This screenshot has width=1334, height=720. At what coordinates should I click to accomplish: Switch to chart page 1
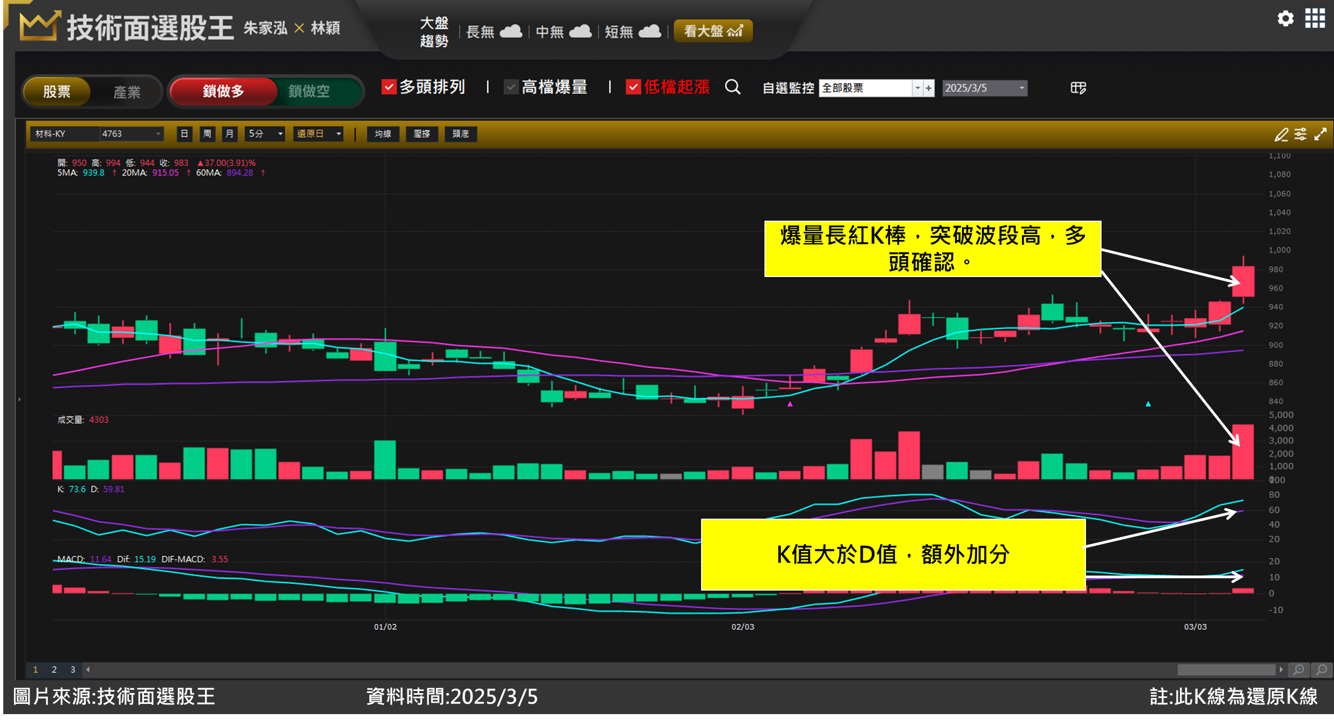[x=36, y=670]
